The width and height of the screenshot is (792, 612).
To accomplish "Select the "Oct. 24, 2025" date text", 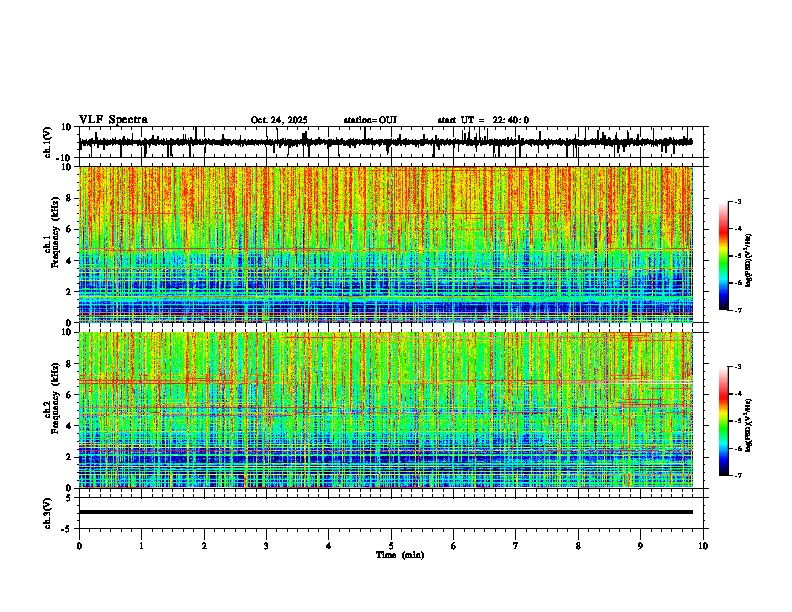I will pyautogui.click(x=279, y=120).
